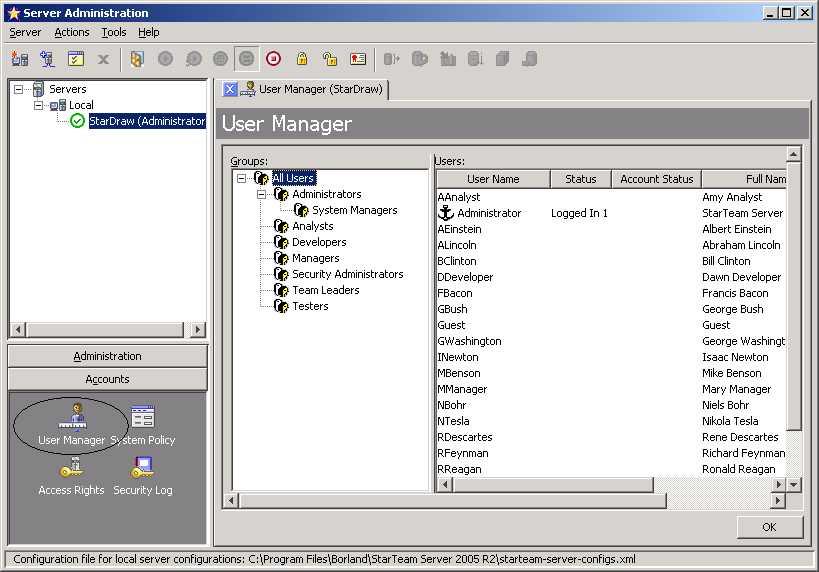Click the grayed gear circle toolbar icon

coord(220,59)
